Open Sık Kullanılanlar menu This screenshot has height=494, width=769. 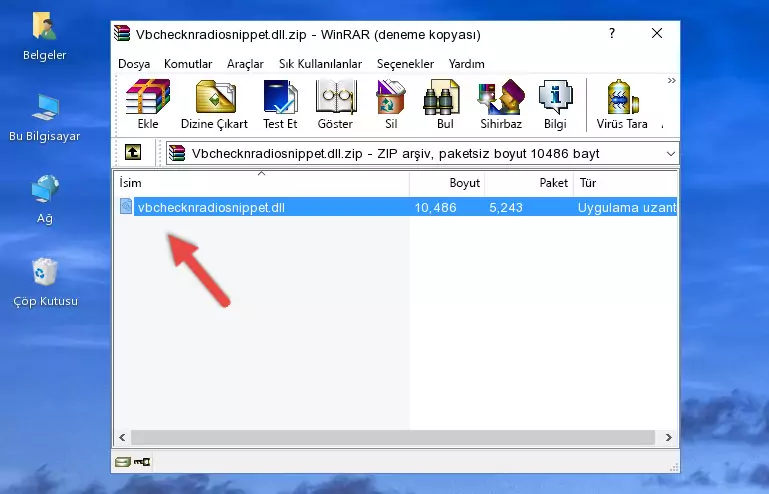coord(320,64)
